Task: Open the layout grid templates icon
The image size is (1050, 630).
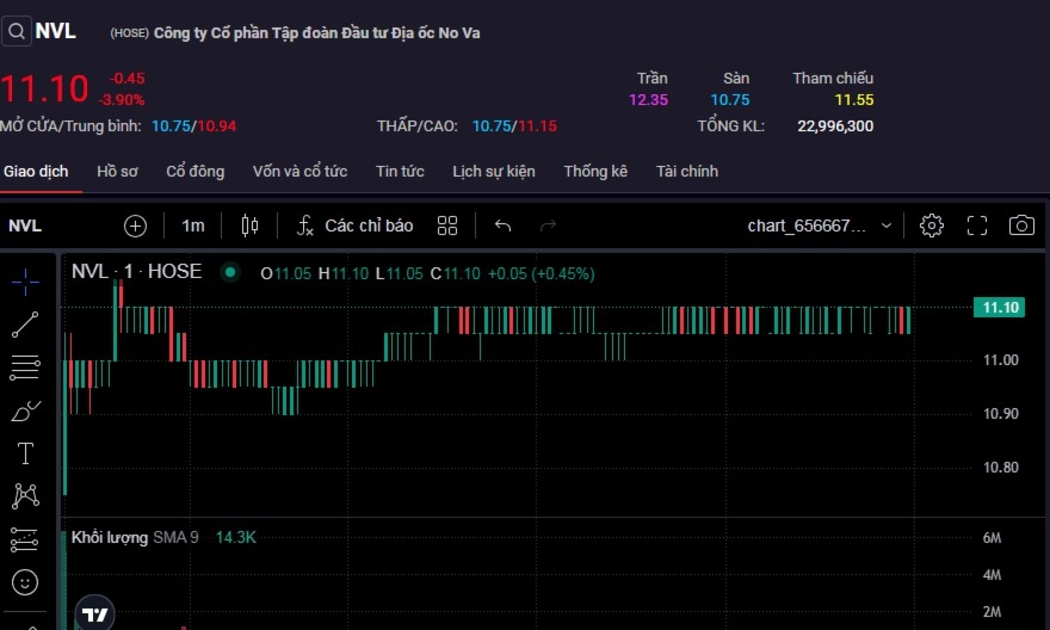Action: coord(447,226)
